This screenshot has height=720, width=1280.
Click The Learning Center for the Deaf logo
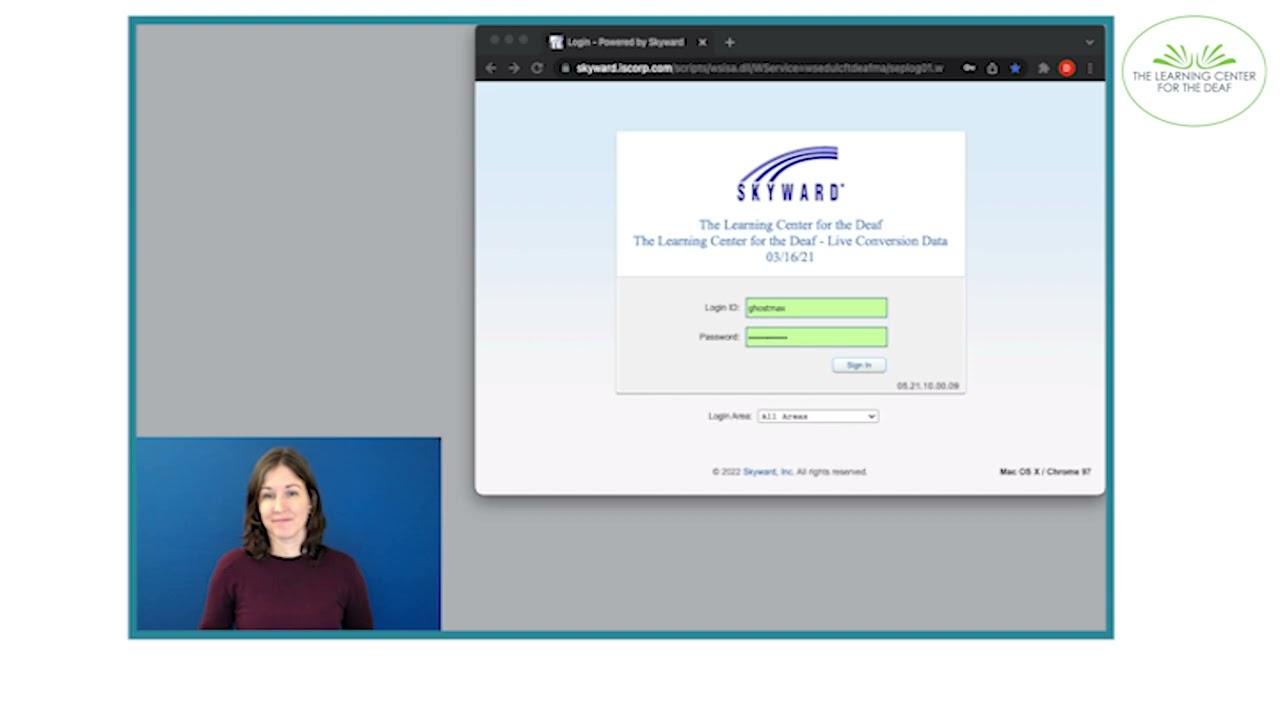[1194, 71]
